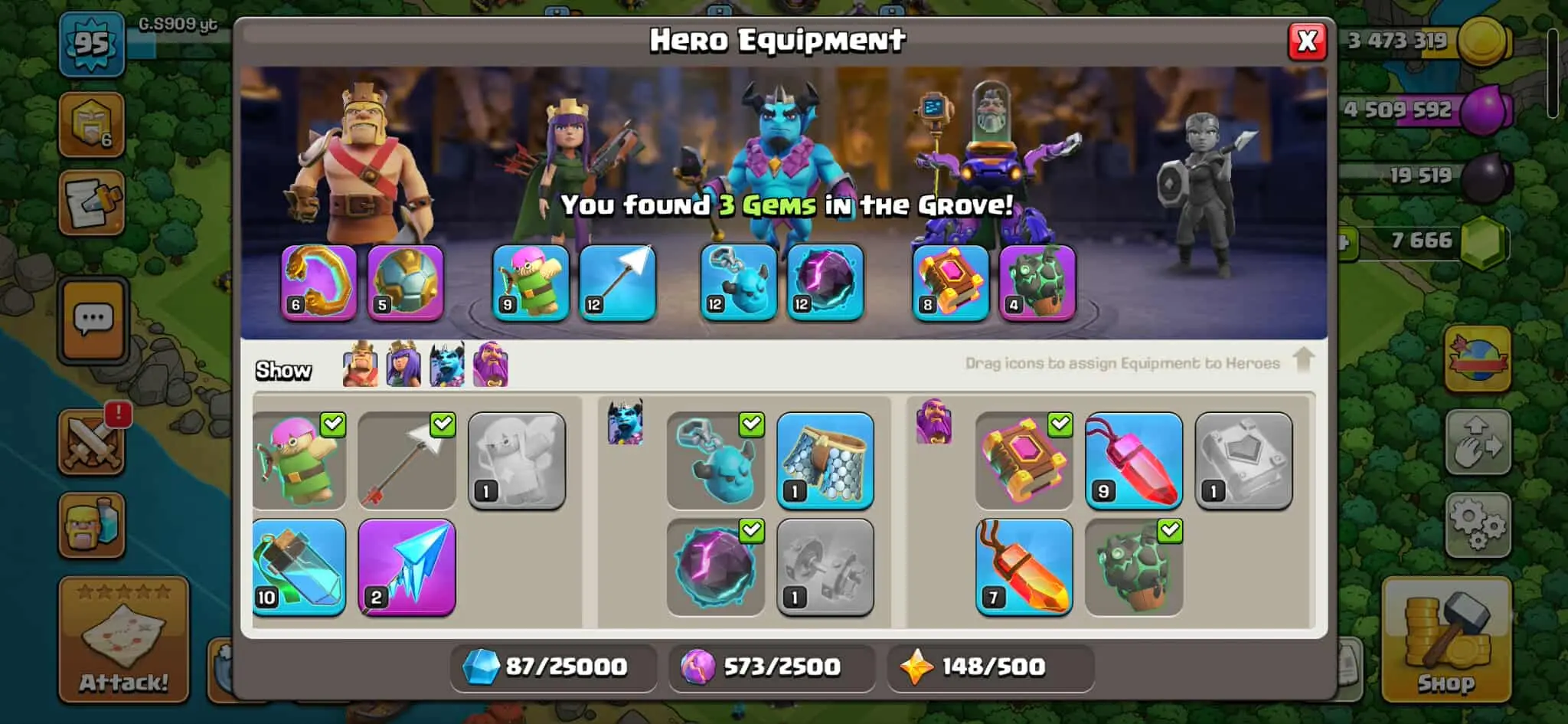Viewport: 1568px width, 724px height.
Task: Select the Rage Gem equipment level 7
Action: pyautogui.click(x=1024, y=568)
